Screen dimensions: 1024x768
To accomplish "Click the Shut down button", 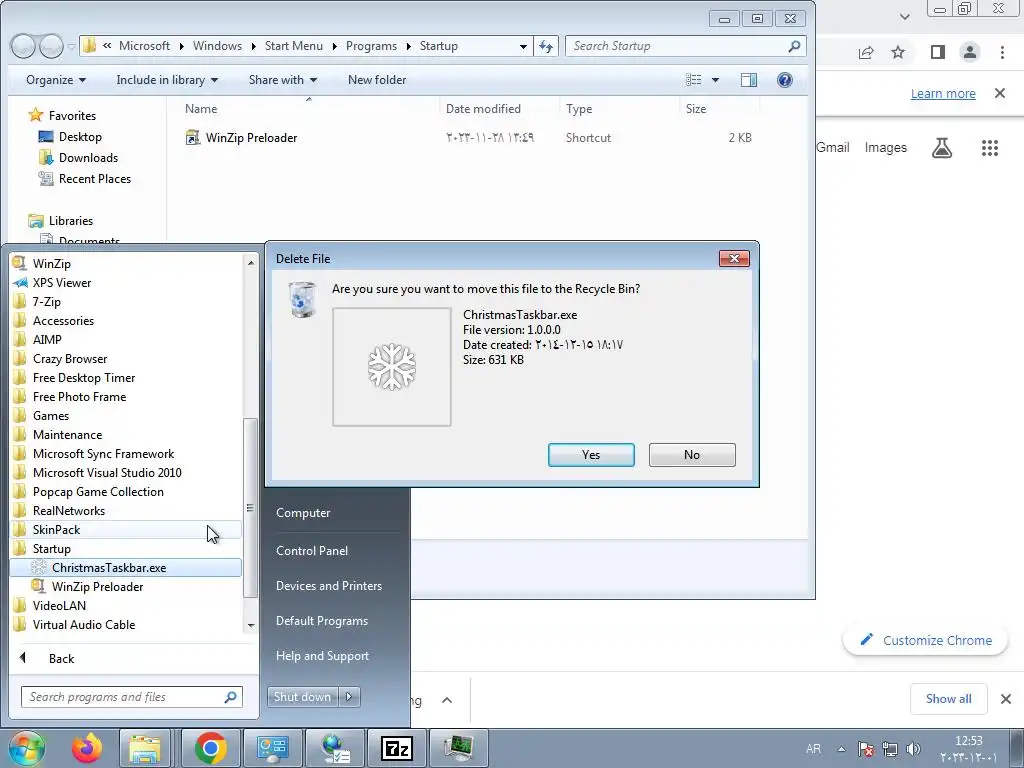I will 302,697.
